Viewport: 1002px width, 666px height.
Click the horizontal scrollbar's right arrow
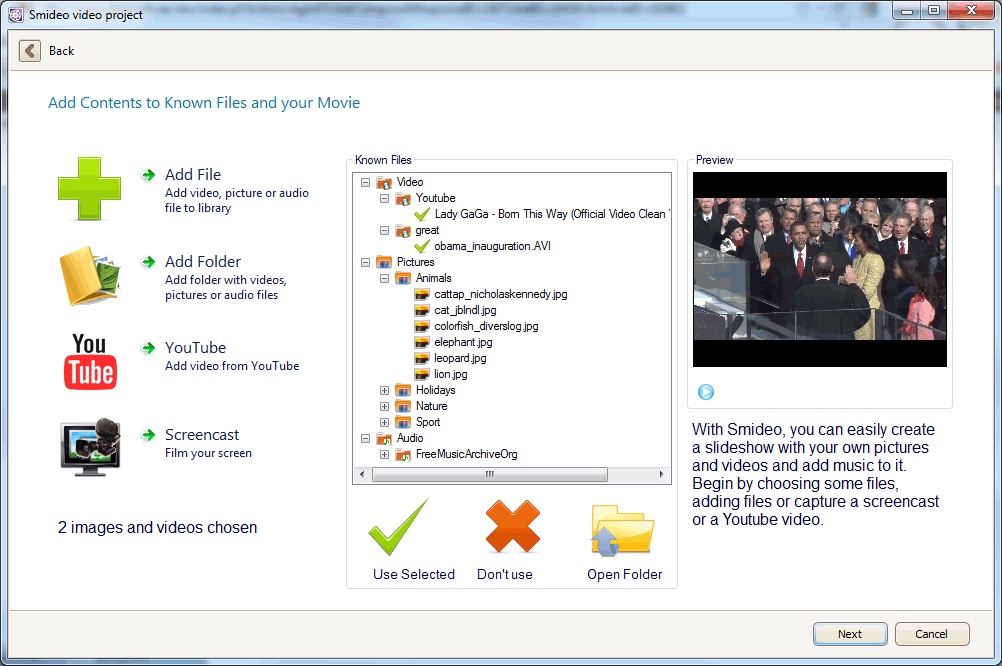coord(661,474)
